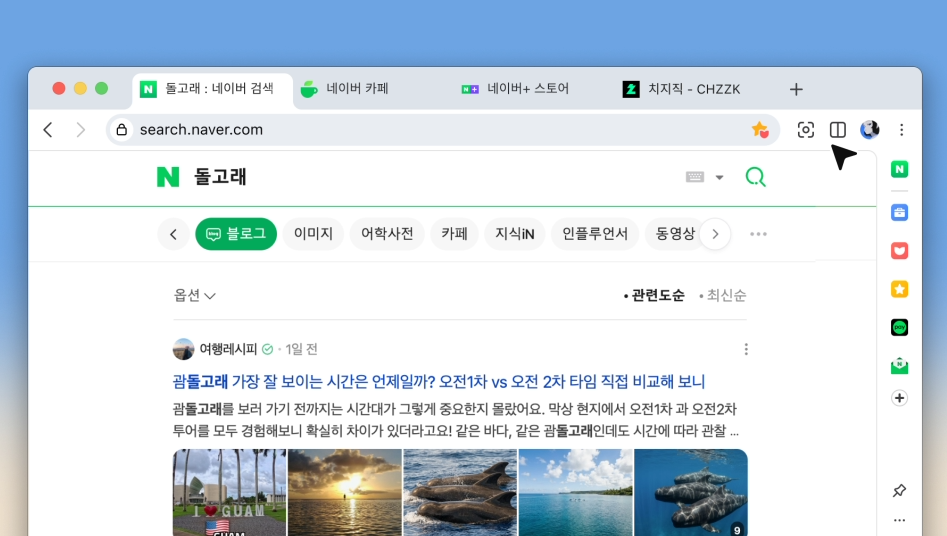Open the blue briefcase sidebar icon

click(x=899, y=212)
